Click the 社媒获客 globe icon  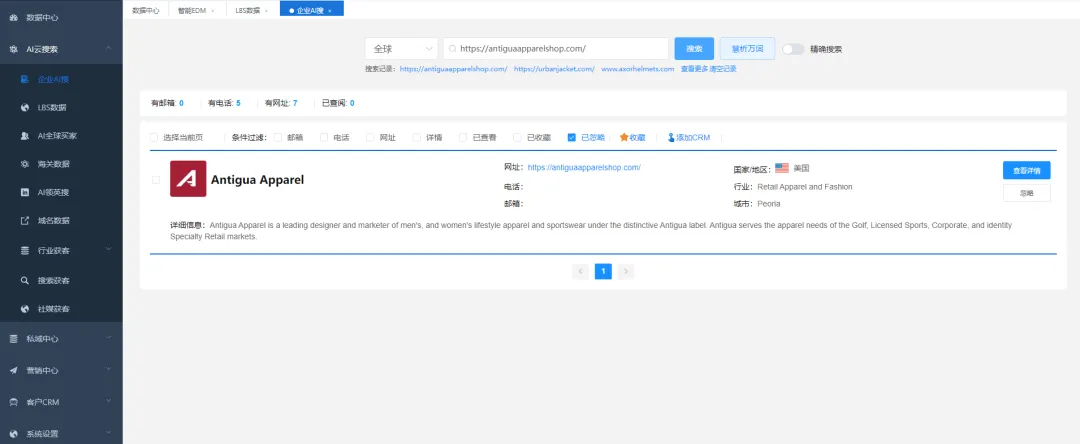[25, 309]
